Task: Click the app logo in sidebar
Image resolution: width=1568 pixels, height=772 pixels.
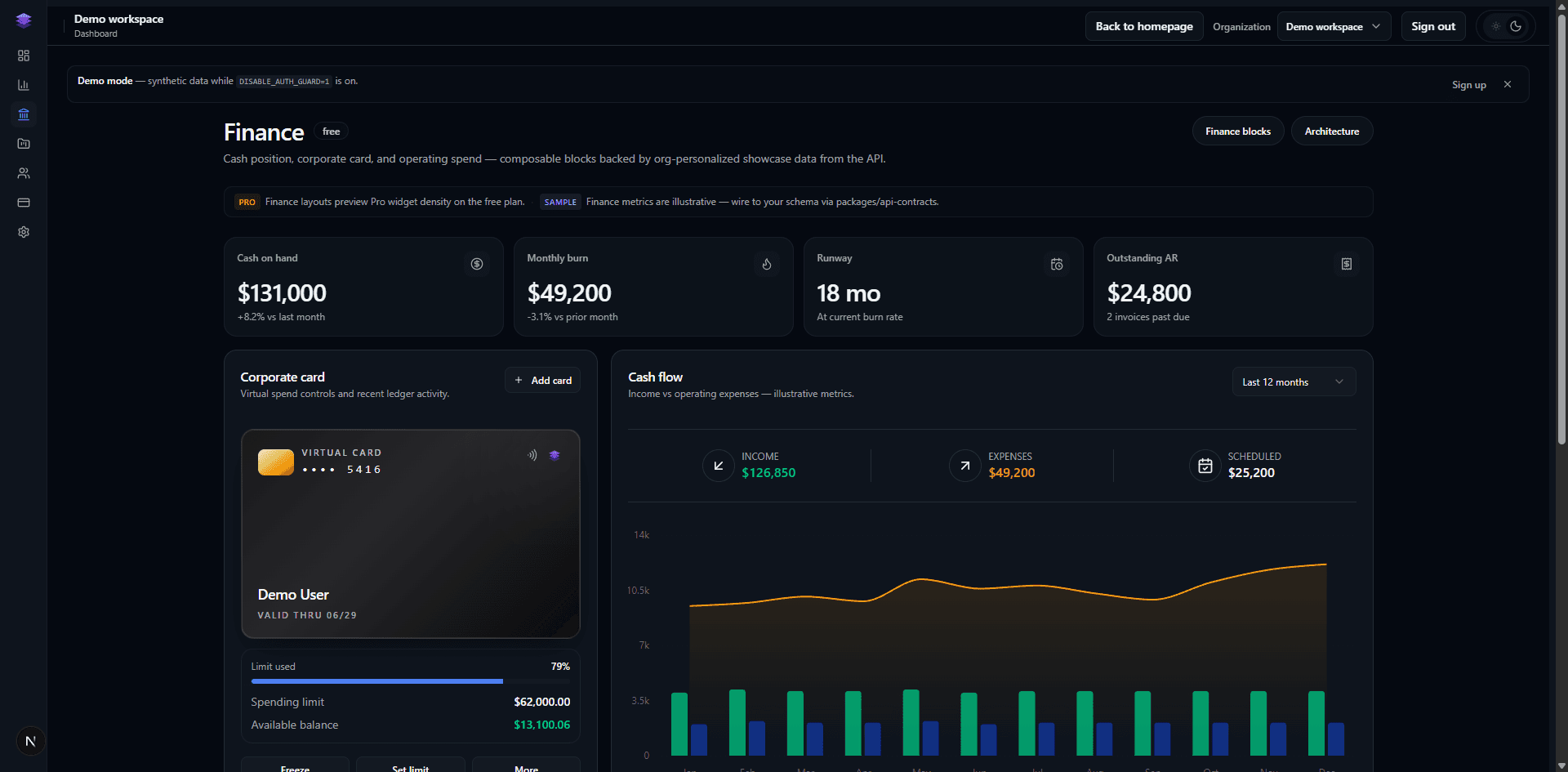Action: pyautogui.click(x=24, y=20)
